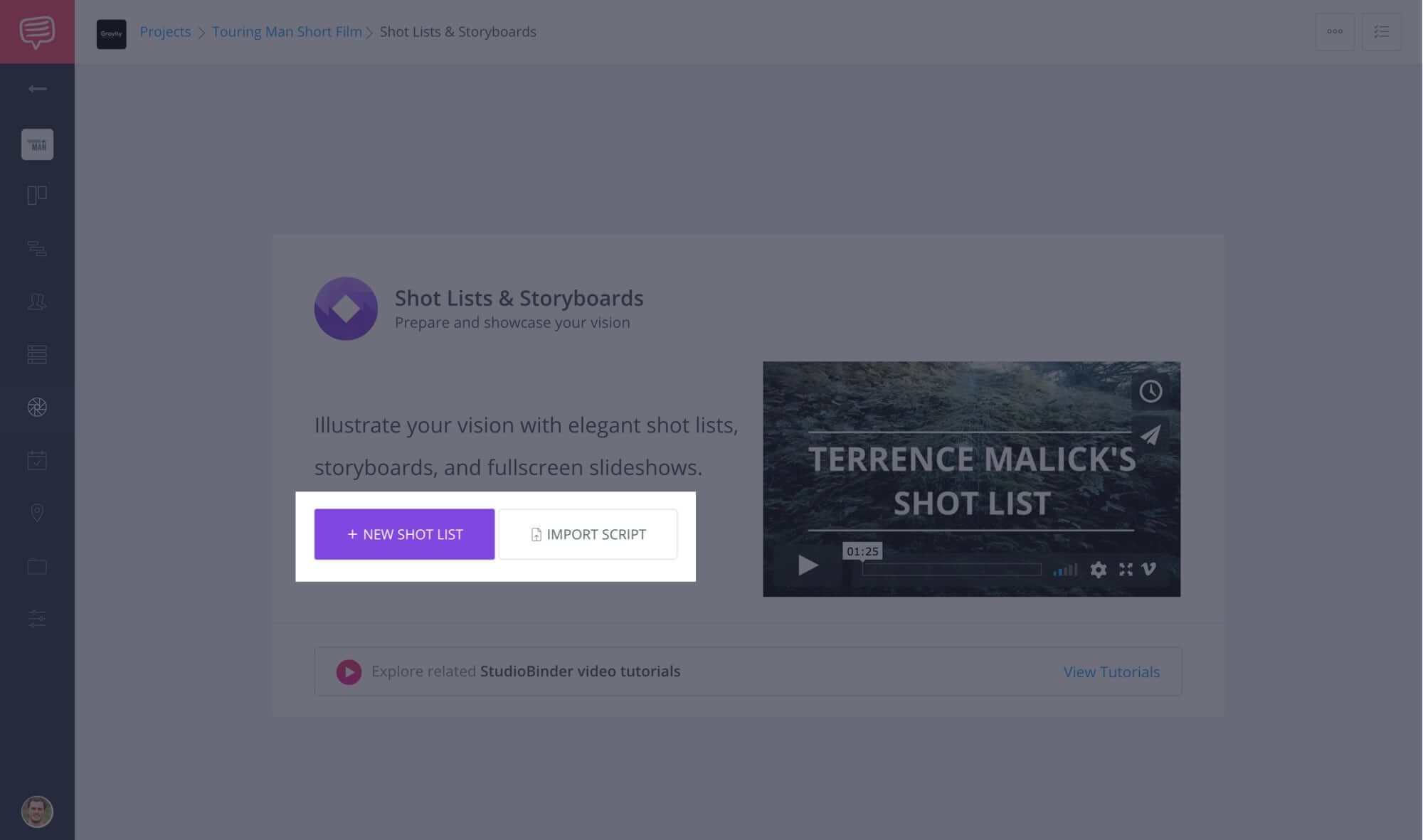Viewport: 1423px width, 840px height.
Task: Open the three-dots more options menu
Action: click(x=1335, y=32)
